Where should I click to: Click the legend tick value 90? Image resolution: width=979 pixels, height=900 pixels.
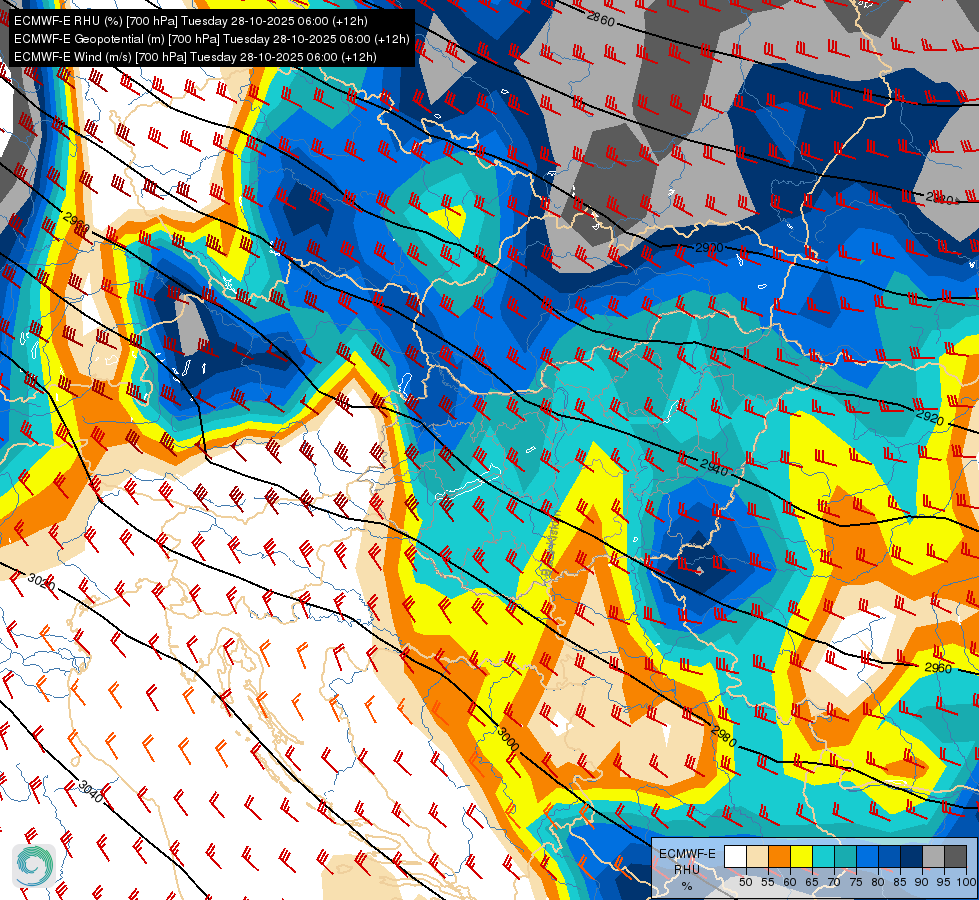pos(922,882)
